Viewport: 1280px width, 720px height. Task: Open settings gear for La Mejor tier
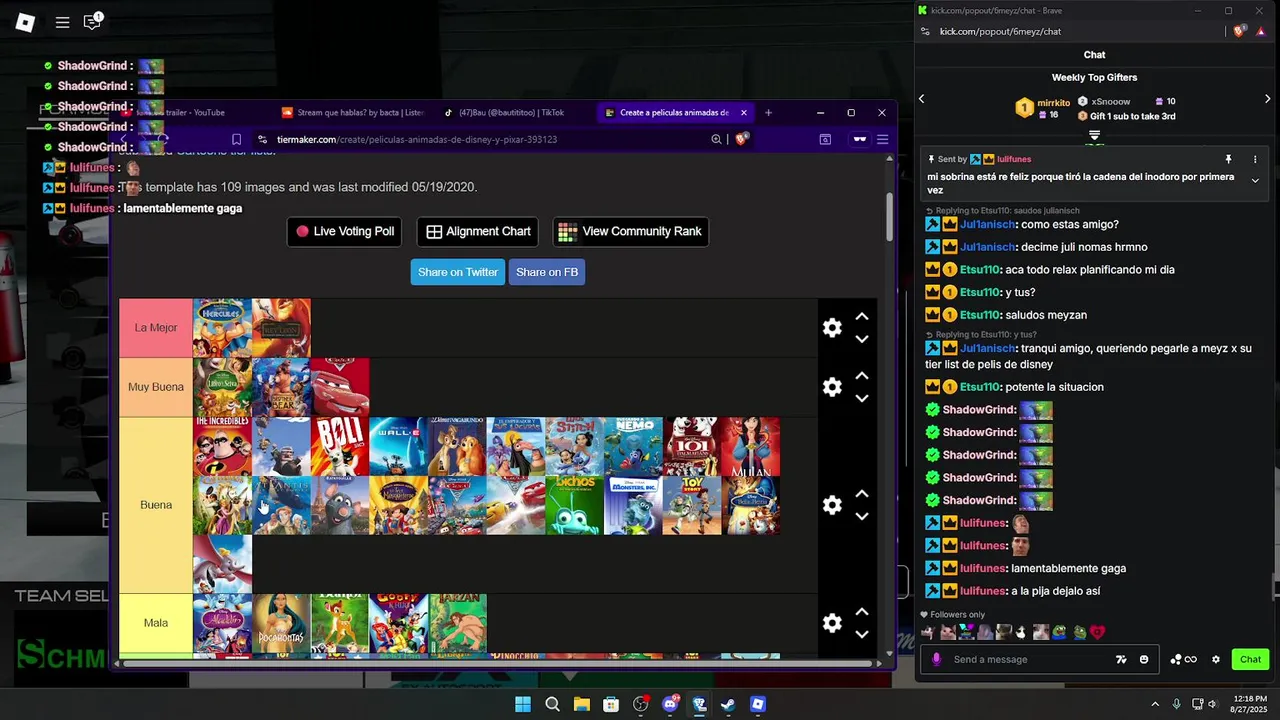tap(832, 328)
